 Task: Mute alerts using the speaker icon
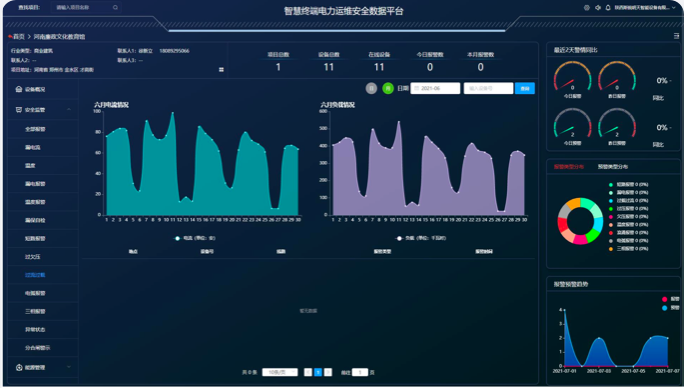(598, 7)
